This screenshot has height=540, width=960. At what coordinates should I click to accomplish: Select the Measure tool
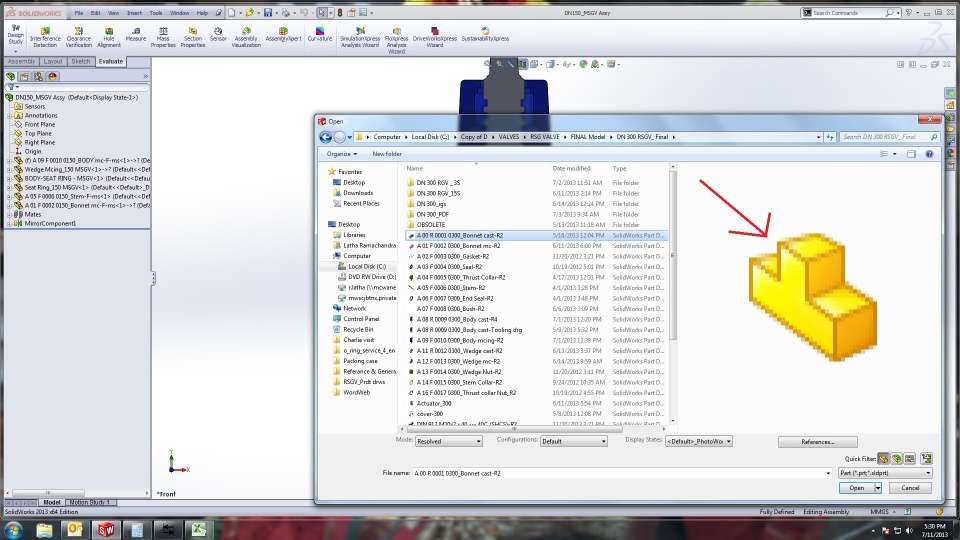tap(135, 34)
